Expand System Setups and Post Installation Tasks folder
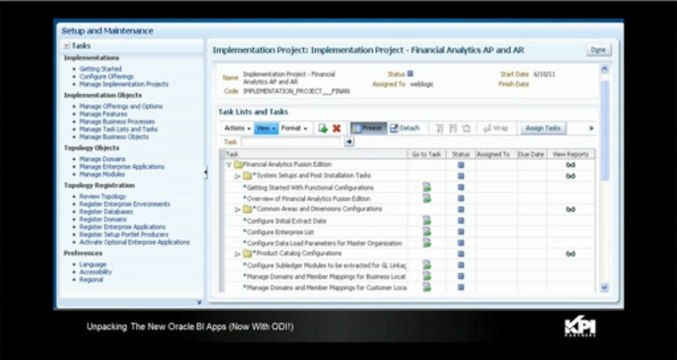 coord(237,176)
